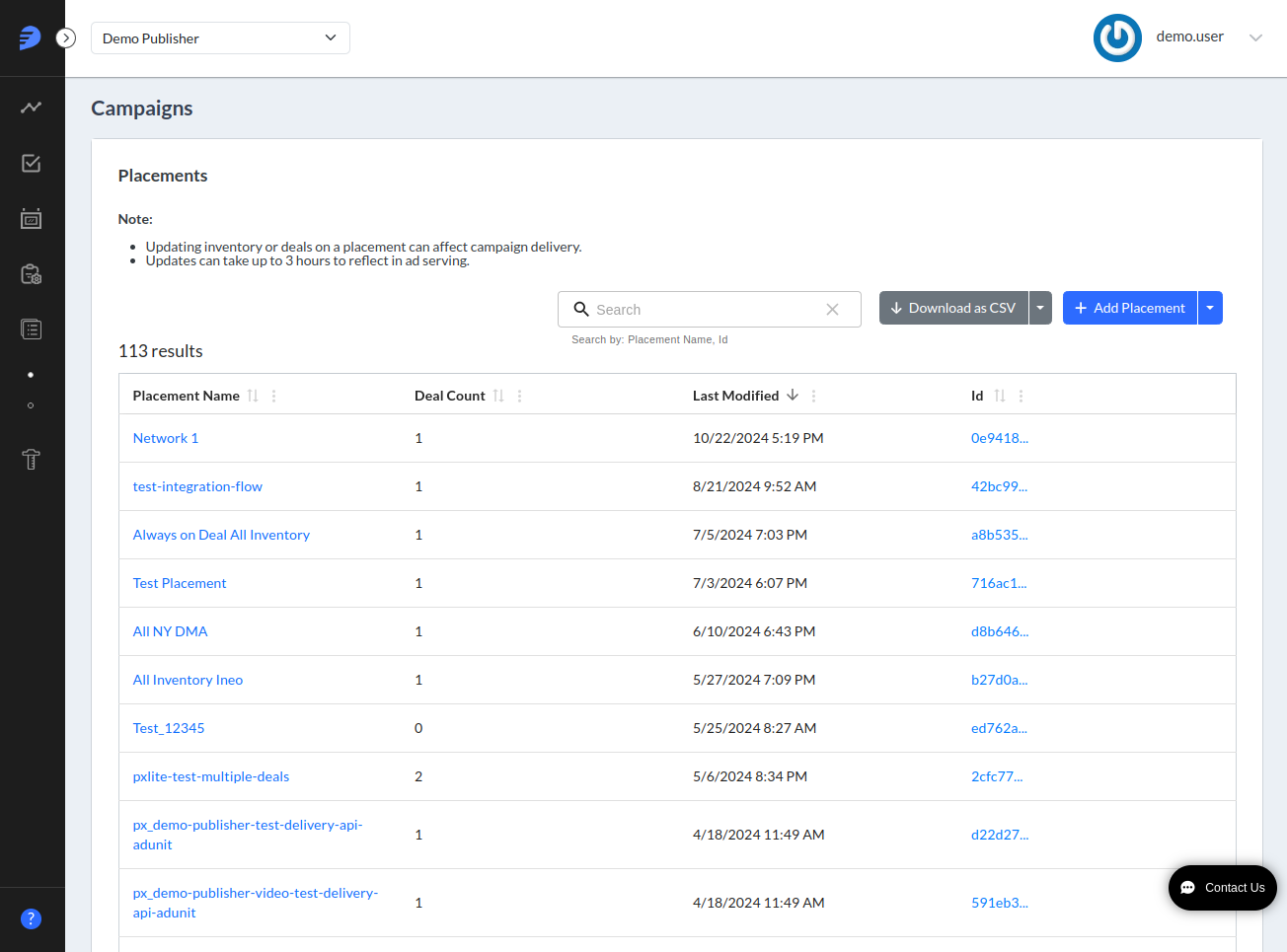The width and height of the screenshot is (1287, 952).
Task: Open the analytics line chart sidebar icon
Action: (31, 107)
